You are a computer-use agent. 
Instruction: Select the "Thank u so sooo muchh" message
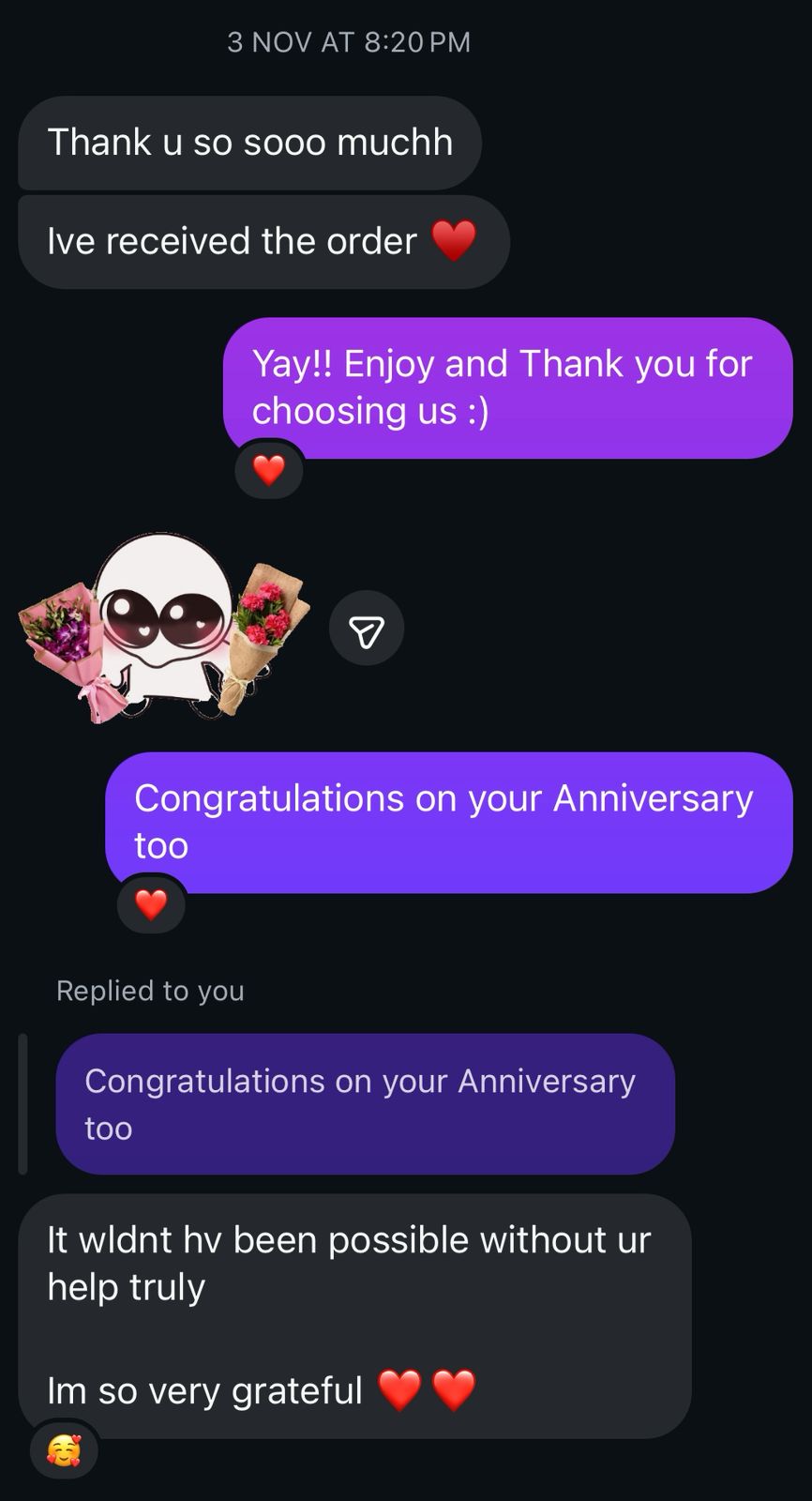point(249,143)
